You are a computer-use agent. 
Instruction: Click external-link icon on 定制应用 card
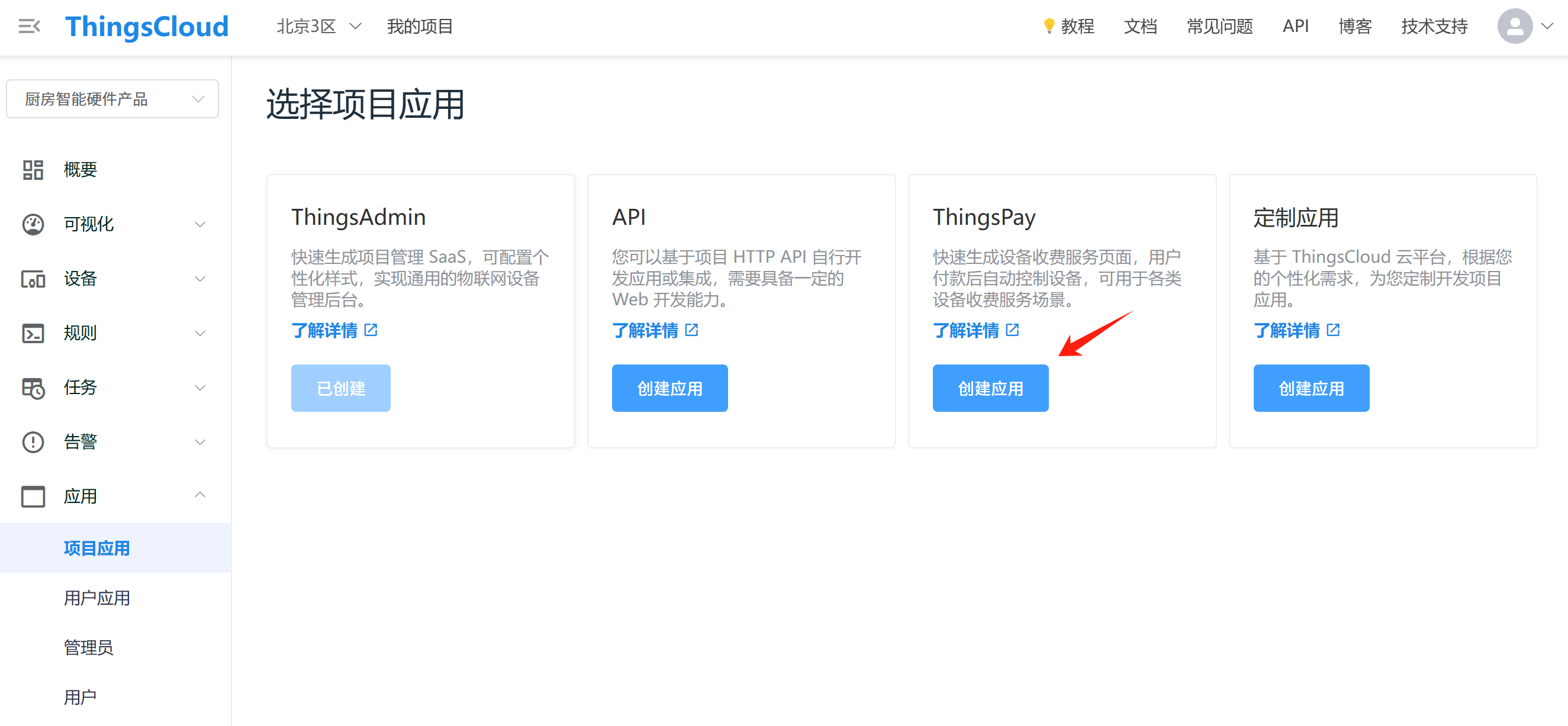1333,330
